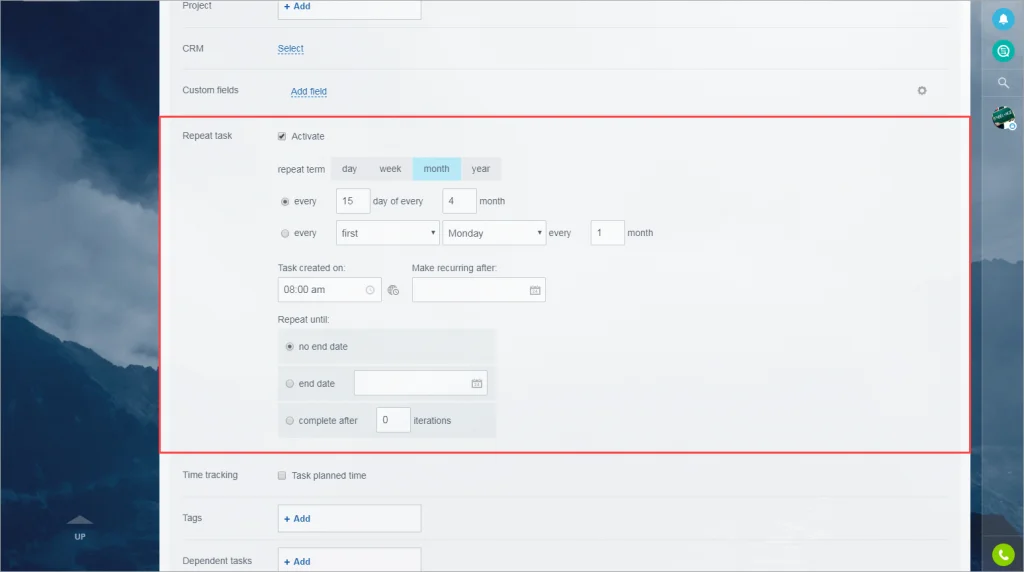
Task: Open the user profile avatar
Action: (x=1003, y=119)
